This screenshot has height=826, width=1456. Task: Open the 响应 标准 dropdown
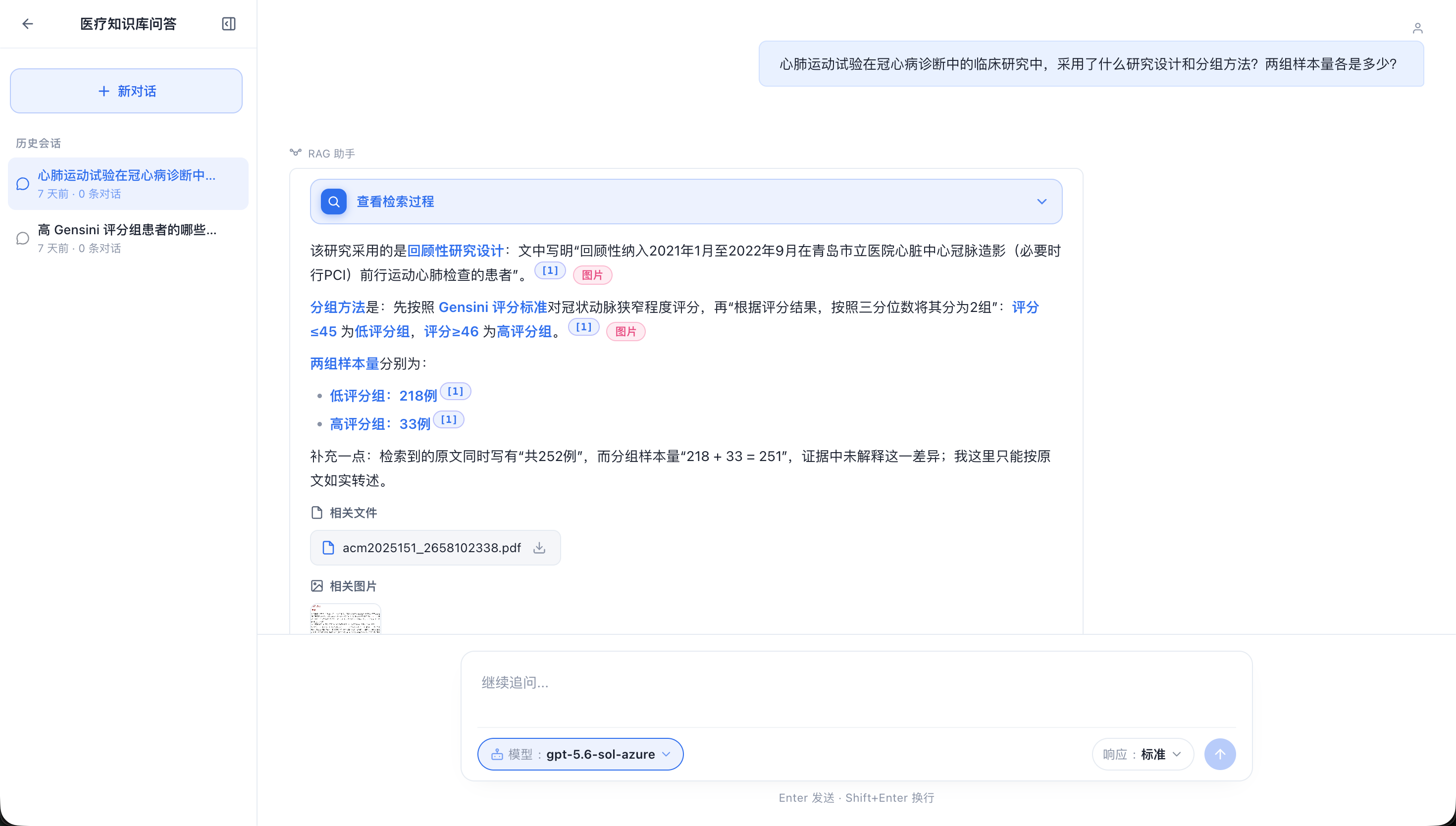click(1143, 754)
